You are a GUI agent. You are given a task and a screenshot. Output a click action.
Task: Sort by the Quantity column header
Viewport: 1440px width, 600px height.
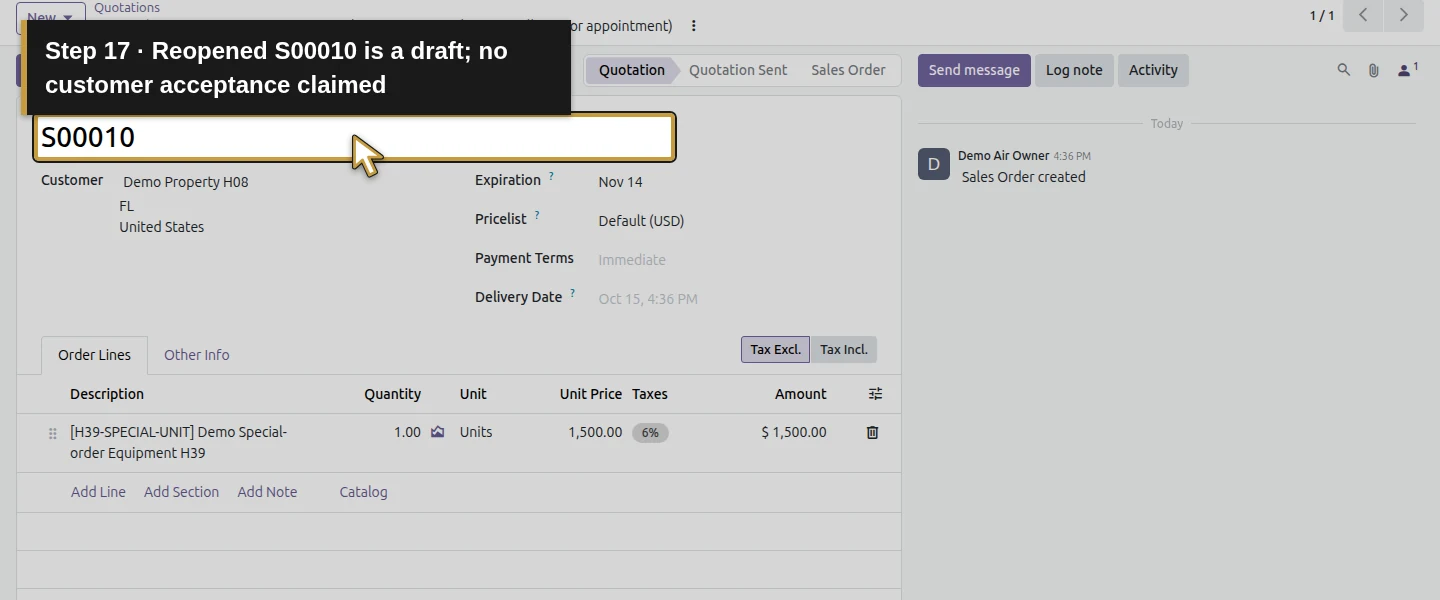coord(392,394)
